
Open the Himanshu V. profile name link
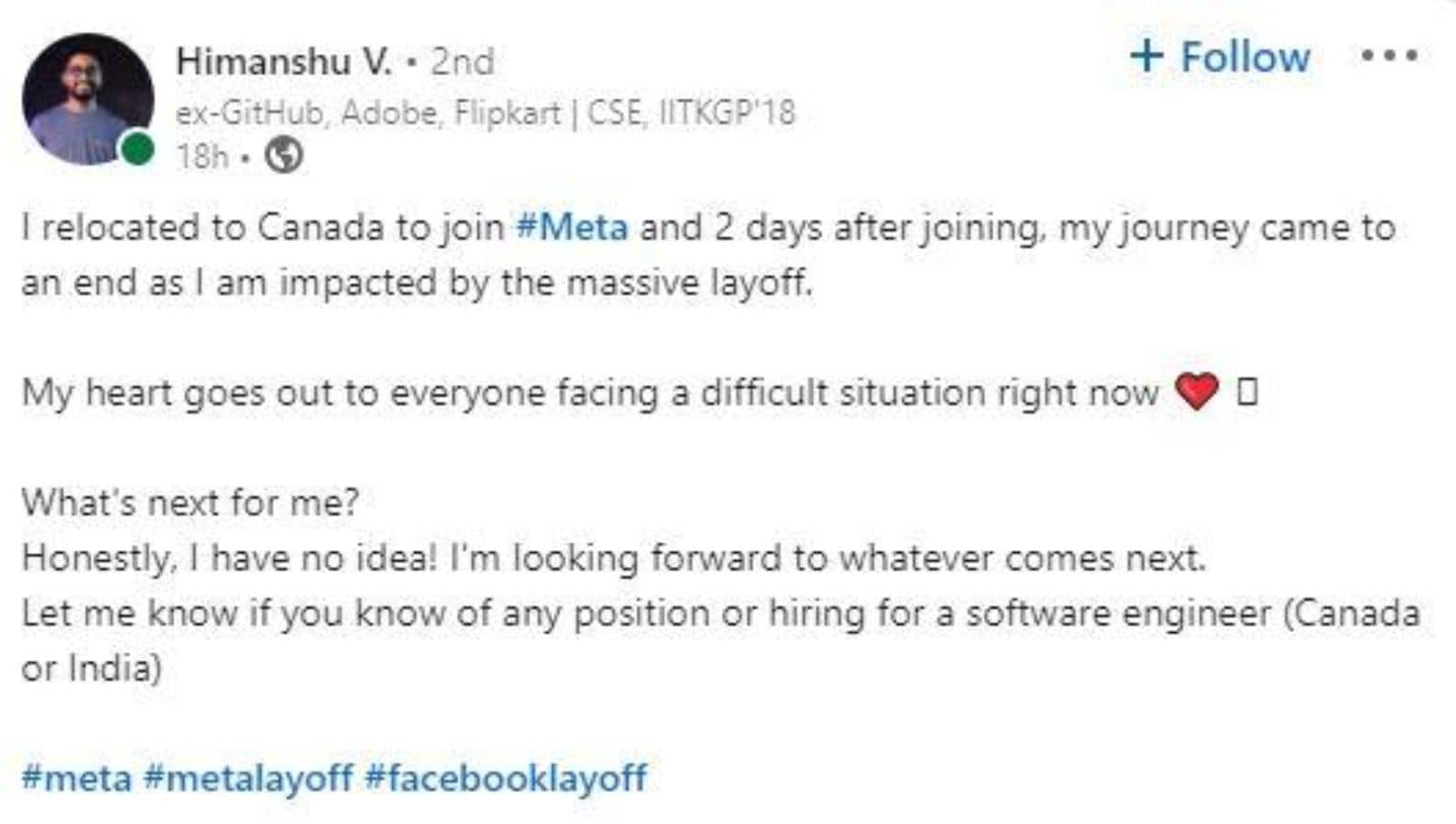284,62
